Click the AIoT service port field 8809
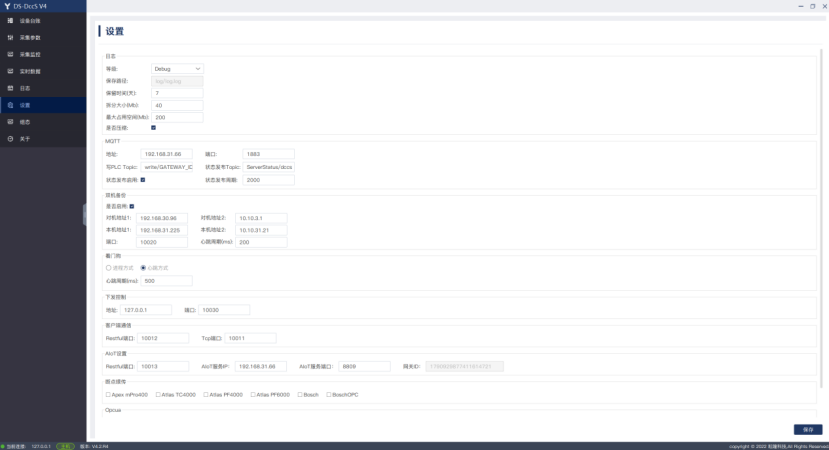The image size is (829, 450). (x=364, y=366)
